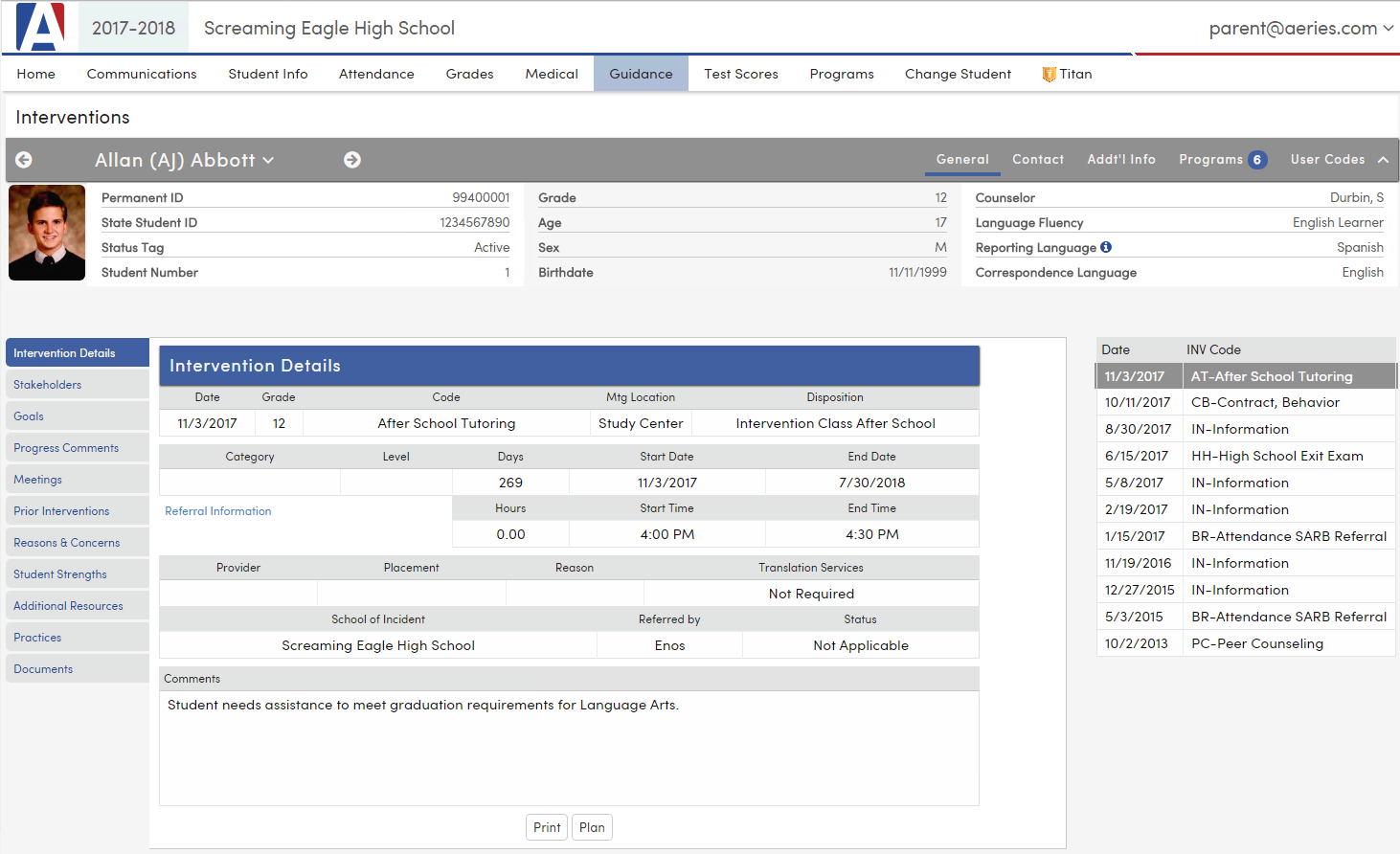Open the Attendance menu
Screen dimensions: 1400x854
click(x=376, y=74)
